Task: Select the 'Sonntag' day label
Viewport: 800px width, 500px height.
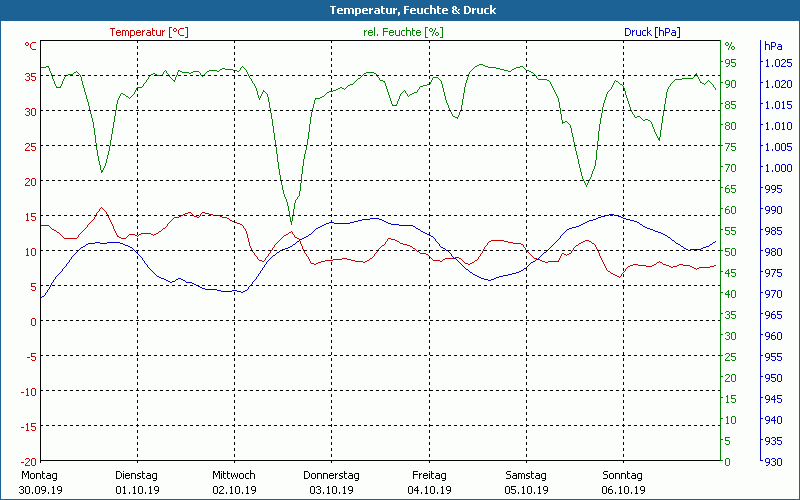Action: [x=623, y=475]
